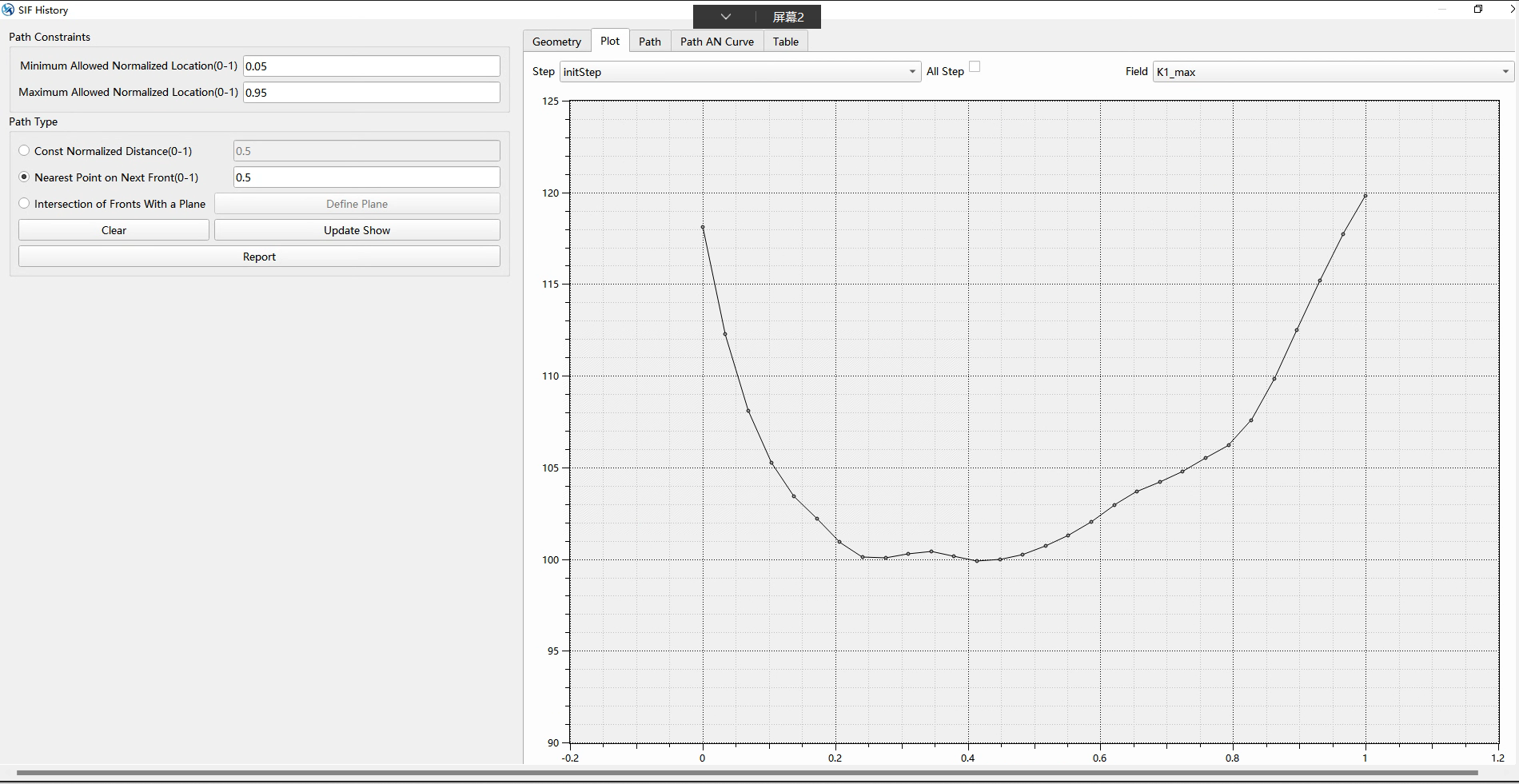Click the 1.2 x-axis label on the plot

click(1497, 758)
